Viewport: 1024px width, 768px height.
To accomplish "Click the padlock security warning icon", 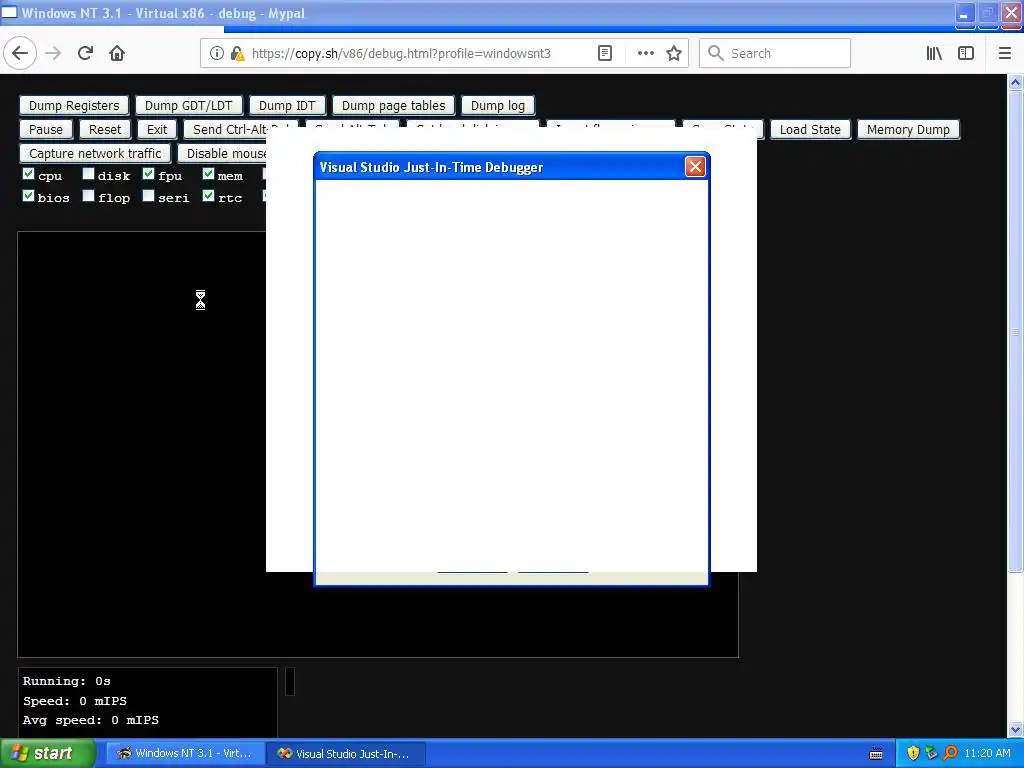I will click(x=237, y=54).
